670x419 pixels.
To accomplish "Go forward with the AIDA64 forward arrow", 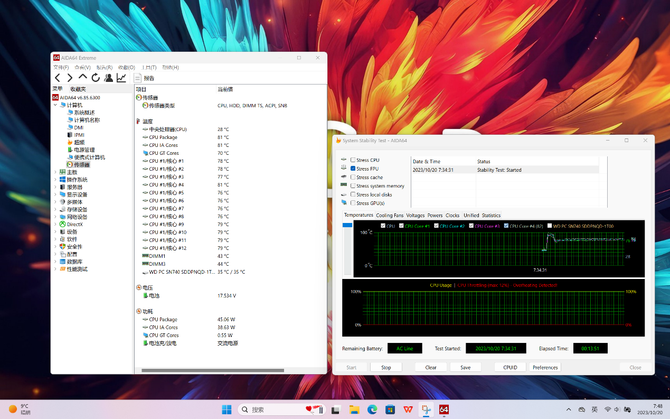I will [70, 78].
